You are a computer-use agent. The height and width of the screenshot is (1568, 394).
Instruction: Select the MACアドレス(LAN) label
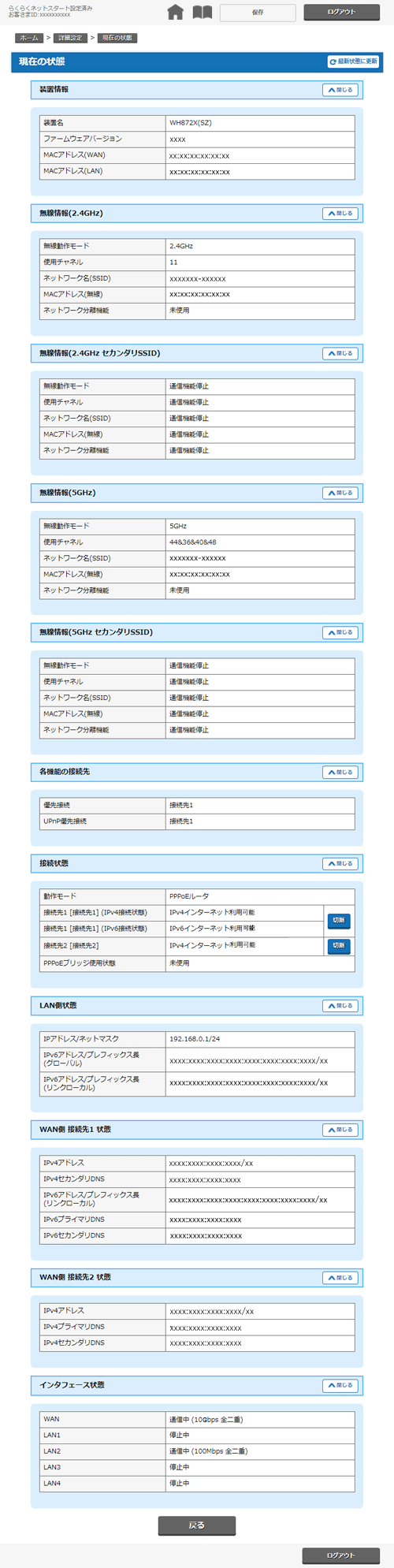(x=72, y=171)
